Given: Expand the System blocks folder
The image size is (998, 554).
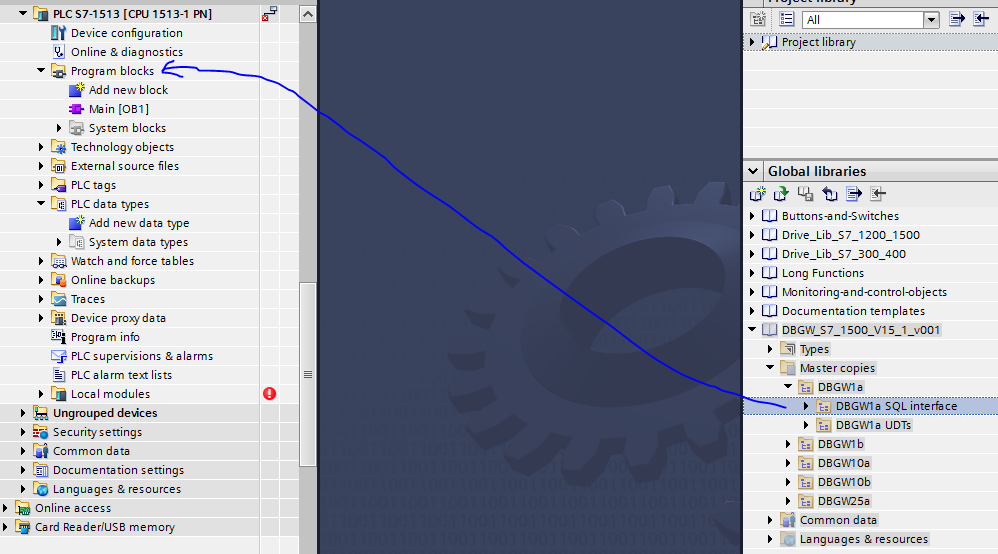Looking at the screenshot, I should [59, 128].
